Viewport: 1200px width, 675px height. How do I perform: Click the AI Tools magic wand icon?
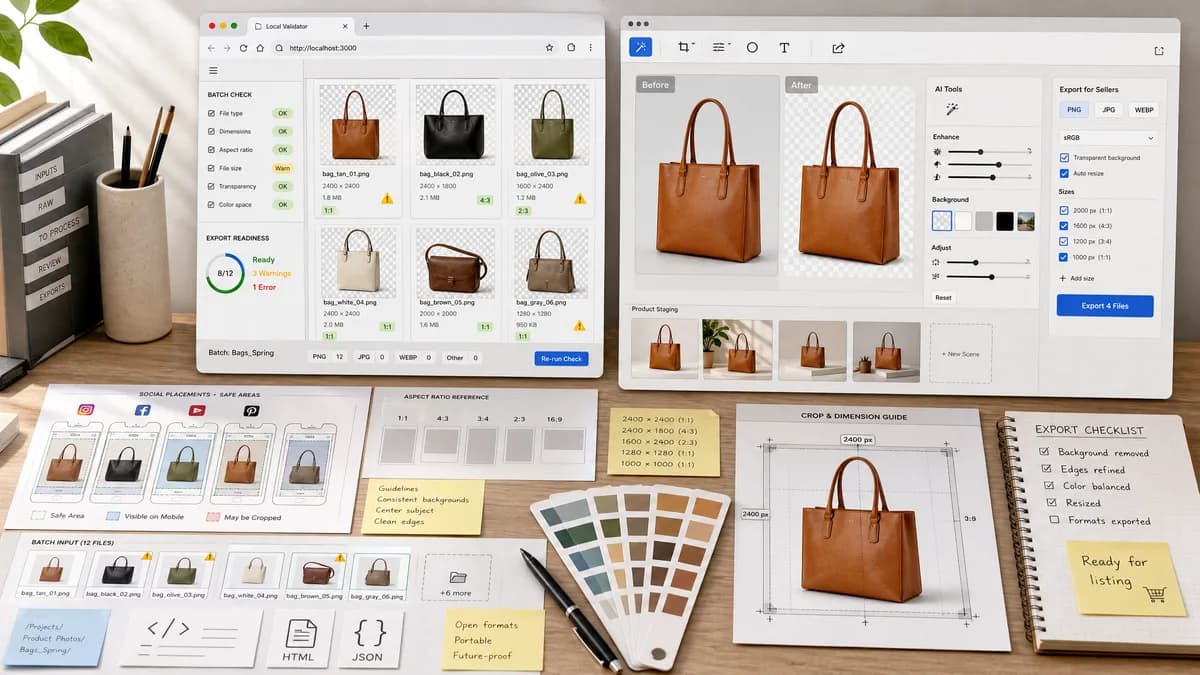click(x=952, y=108)
